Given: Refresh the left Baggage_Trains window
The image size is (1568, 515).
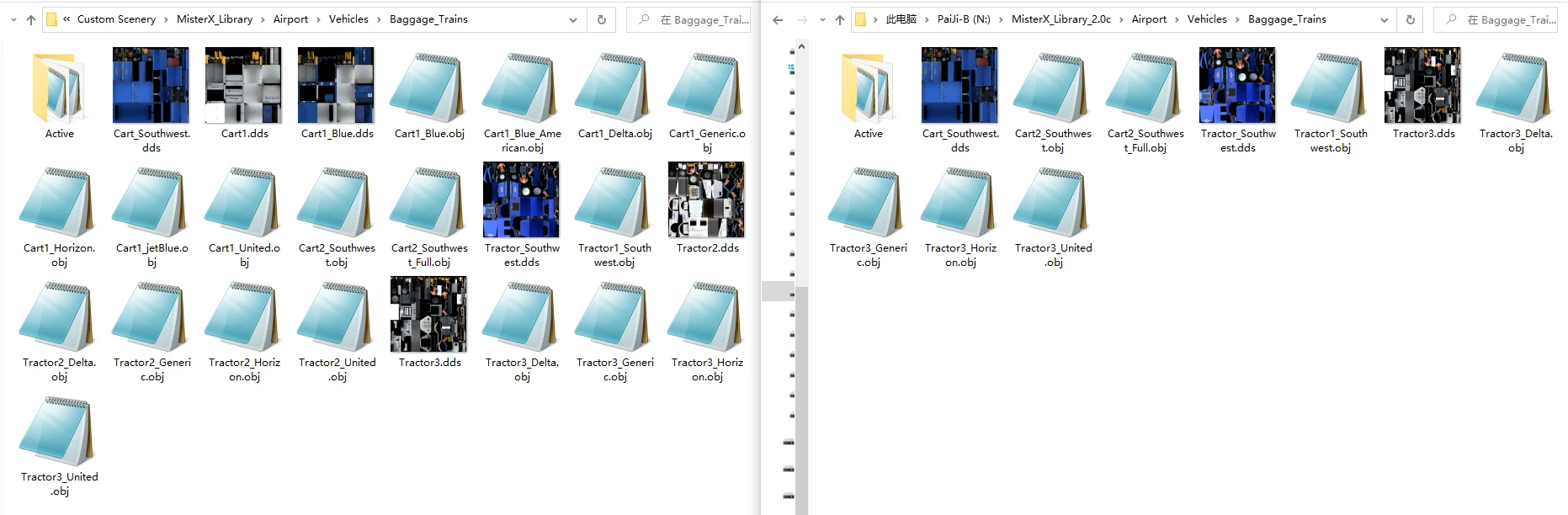Looking at the screenshot, I should tap(601, 19).
